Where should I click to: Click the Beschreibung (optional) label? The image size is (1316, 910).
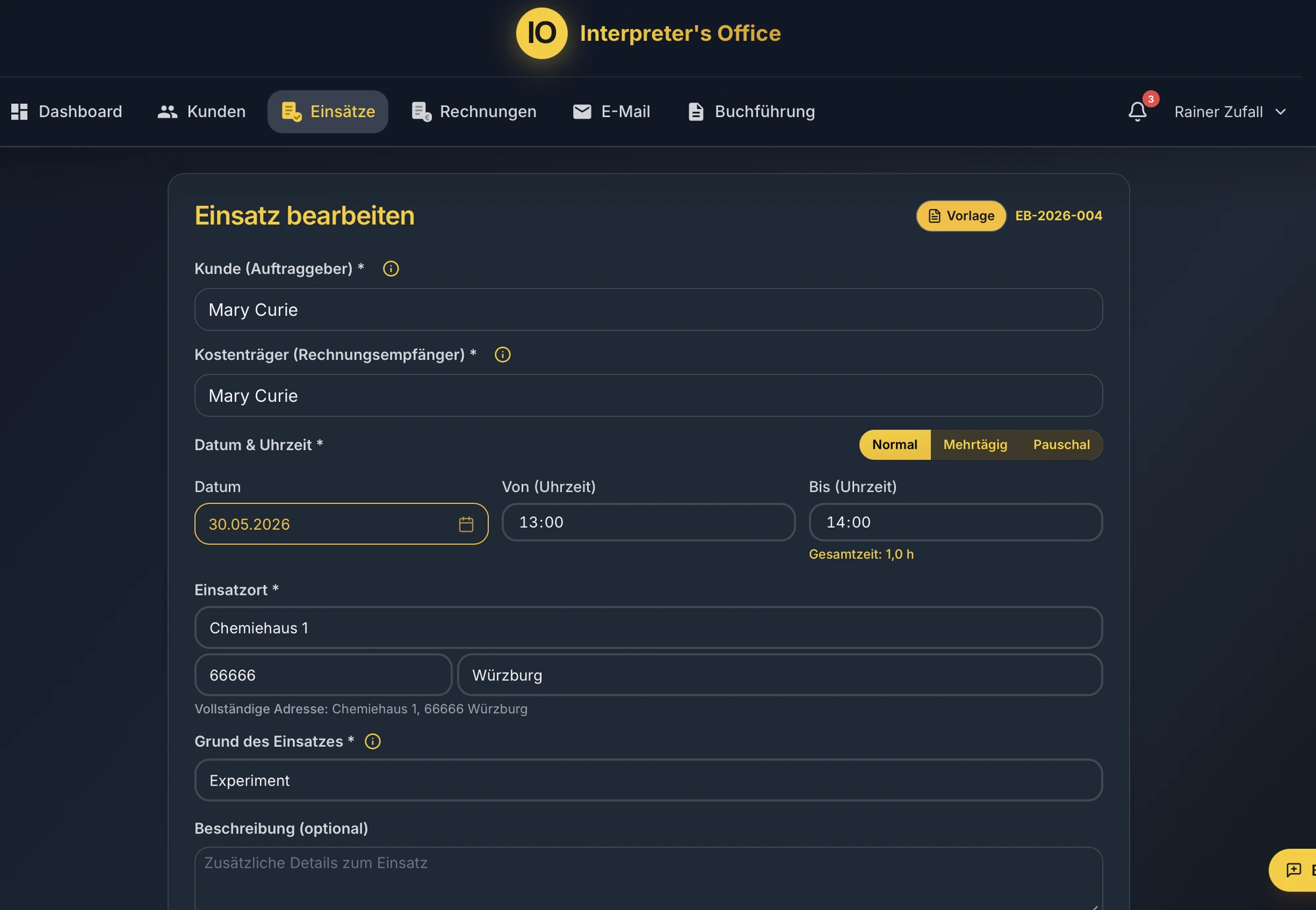281,828
